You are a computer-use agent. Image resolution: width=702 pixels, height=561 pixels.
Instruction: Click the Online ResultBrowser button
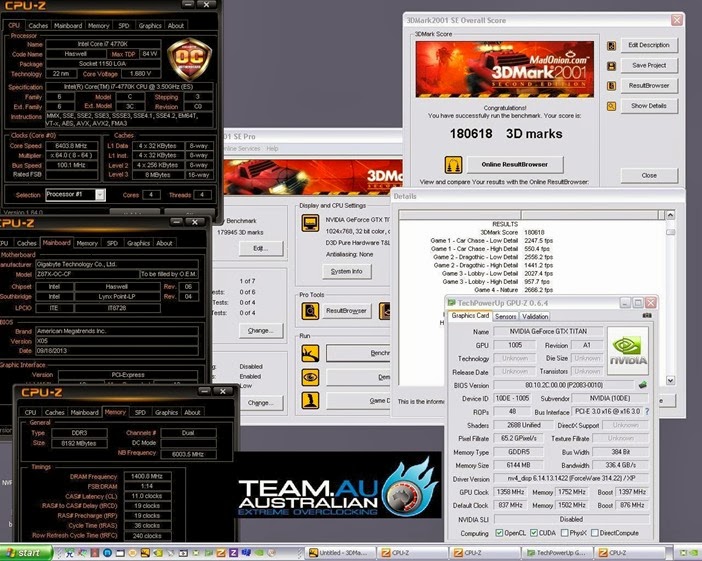pyautogui.click(x=515, y=165)
